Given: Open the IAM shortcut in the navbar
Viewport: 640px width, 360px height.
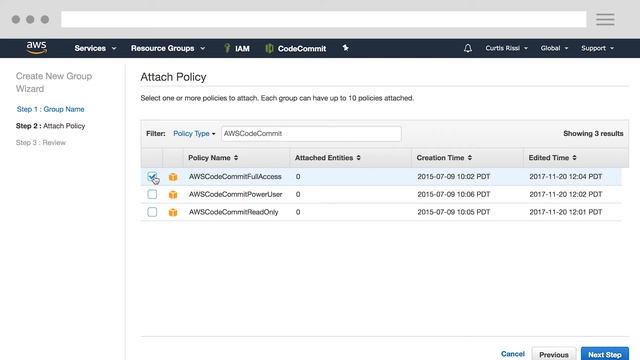Looking at the screenshot, I should click(237, 49).
